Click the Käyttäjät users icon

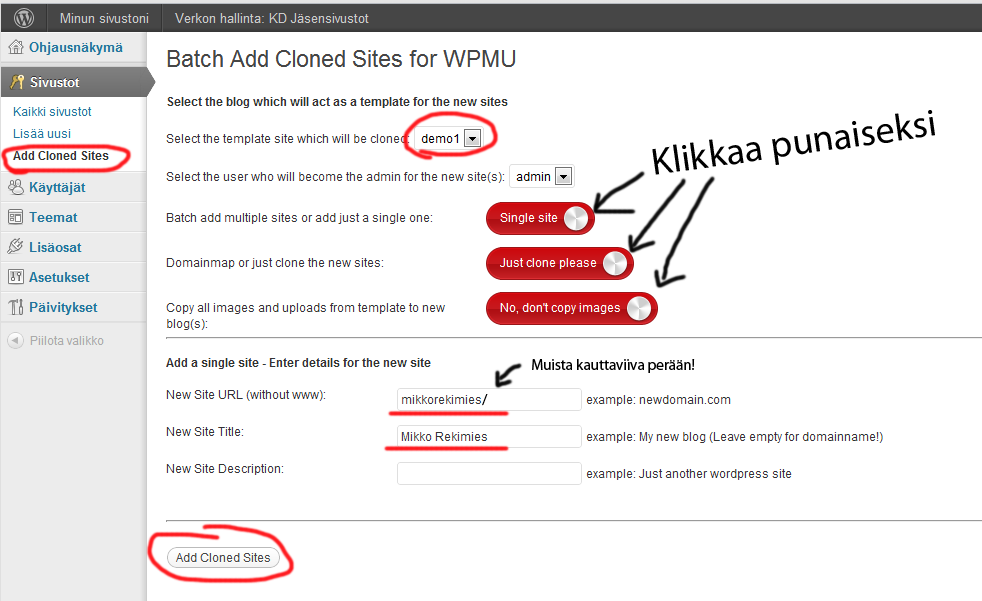16,187
